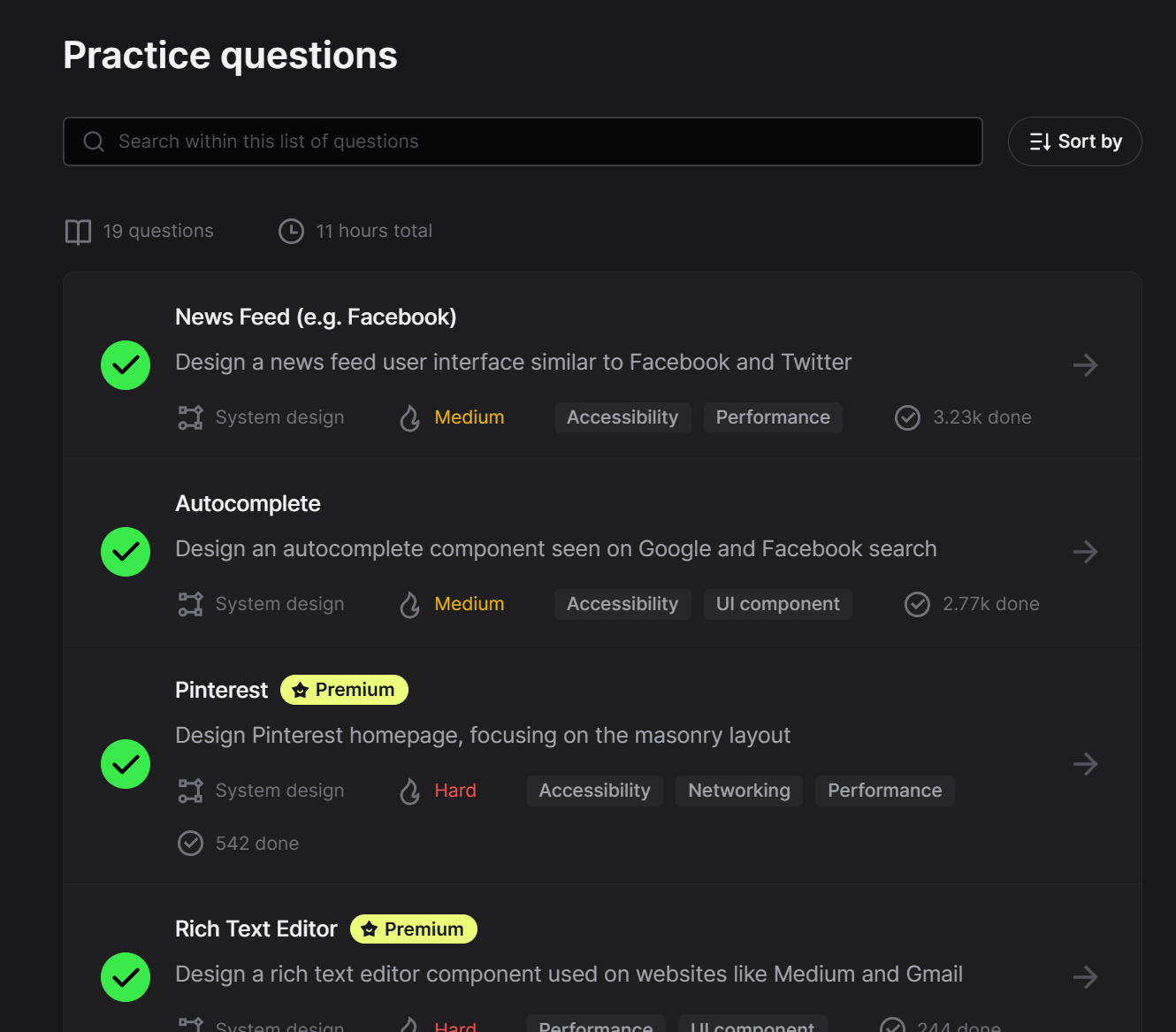Click the arrow to open News Feed question

pos(1085,365)
